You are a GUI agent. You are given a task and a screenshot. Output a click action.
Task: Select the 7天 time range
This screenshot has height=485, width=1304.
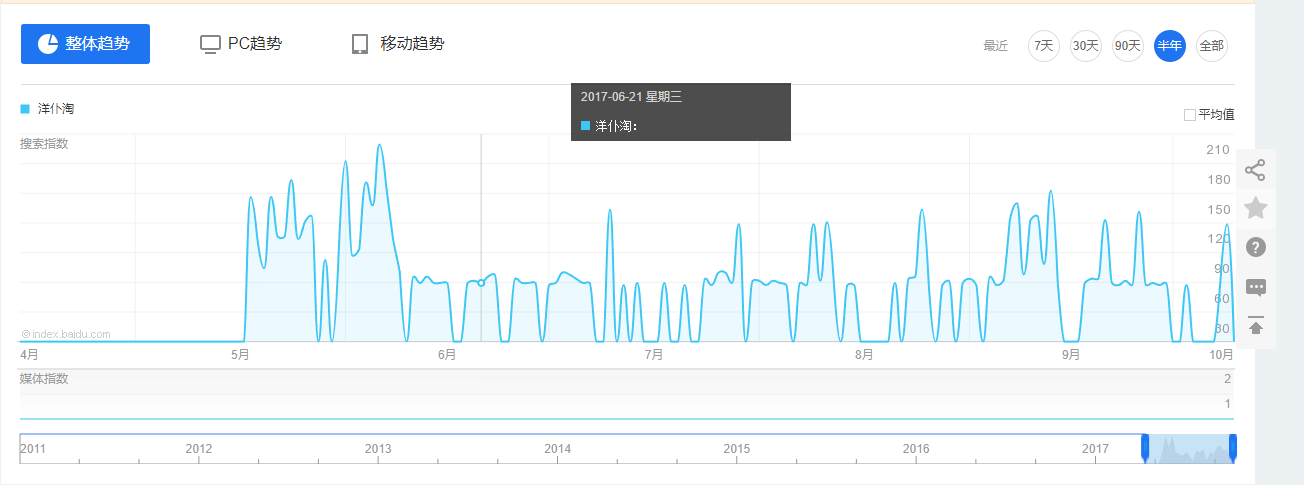coord(1044,46)
